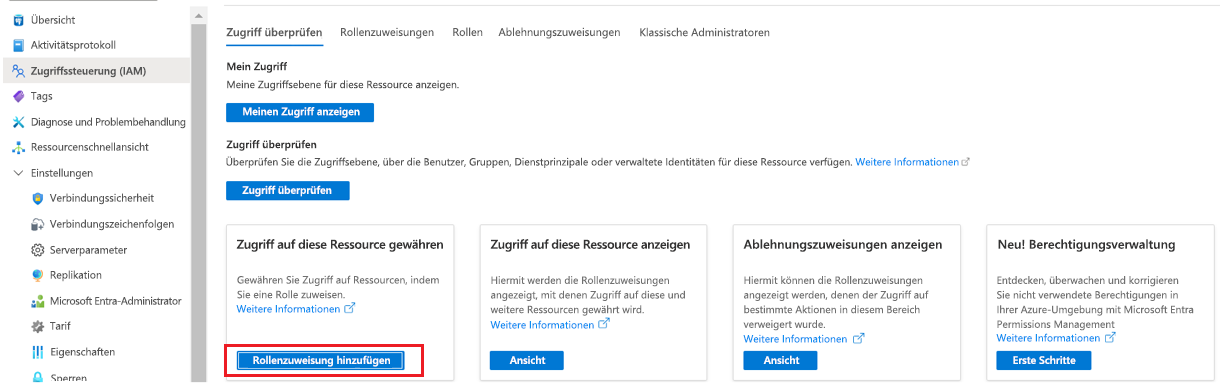Screen dimensions: 1220x389
Task: Click the Tags icon in sidebar
Action: coord(18,96)
